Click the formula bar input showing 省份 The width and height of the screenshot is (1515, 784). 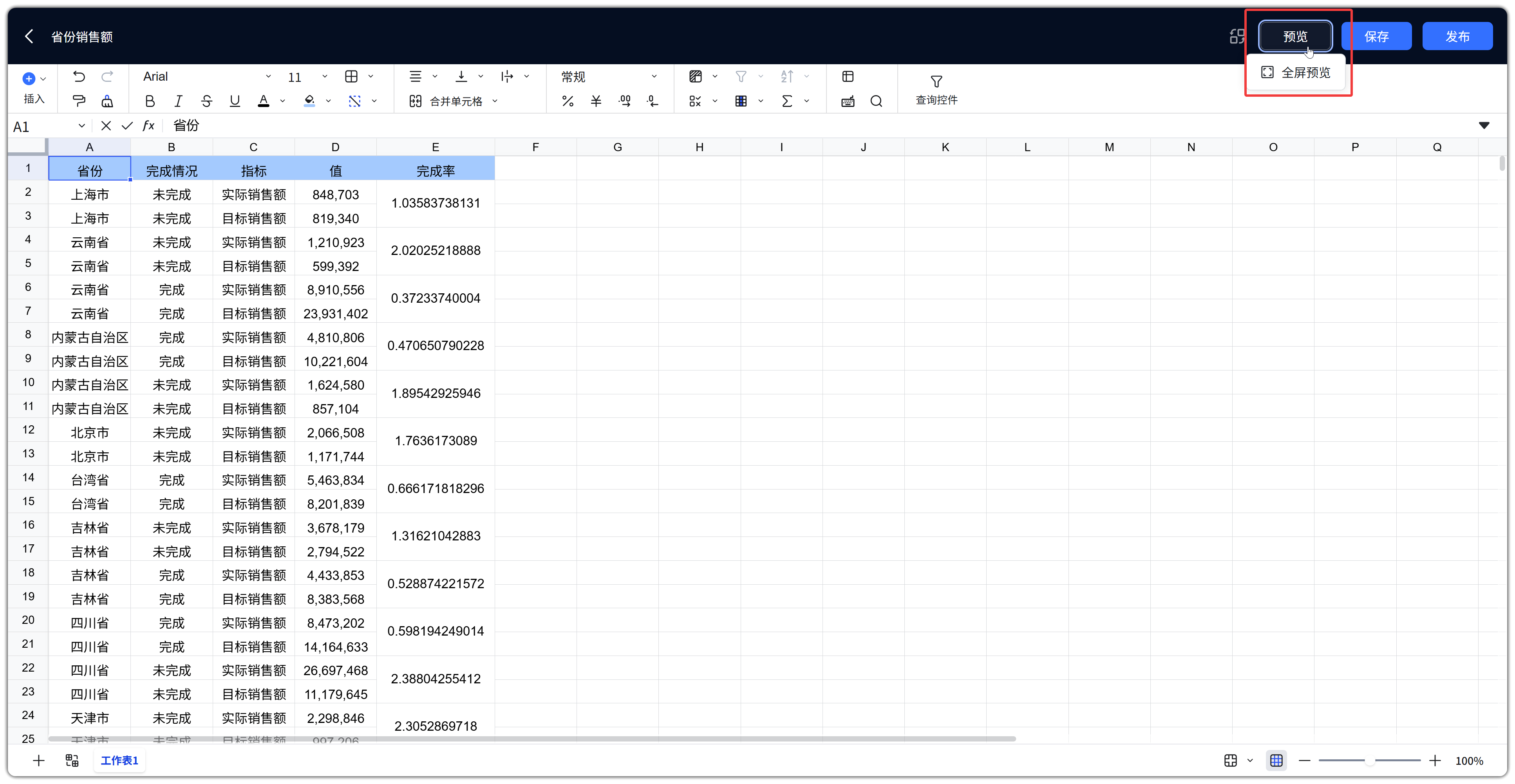coord(817,126)
